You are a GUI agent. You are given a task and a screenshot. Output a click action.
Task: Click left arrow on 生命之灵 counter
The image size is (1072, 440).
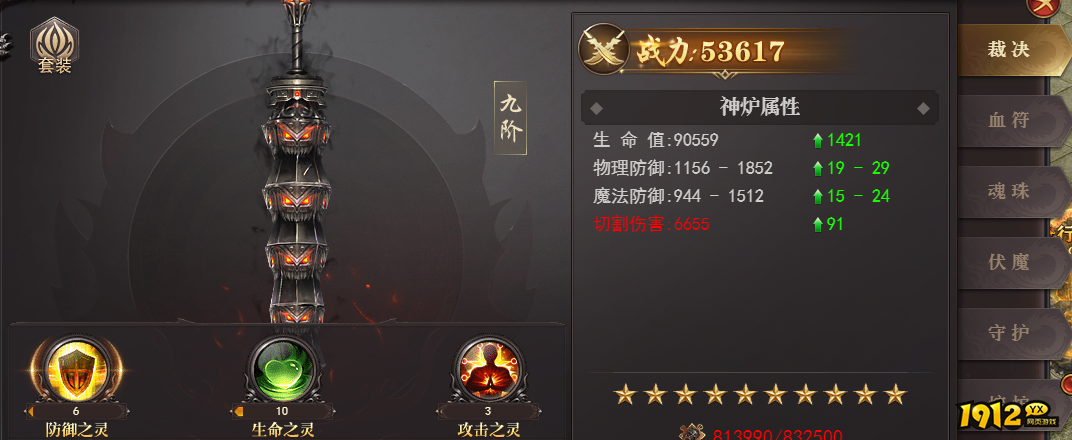click(238, 412)
